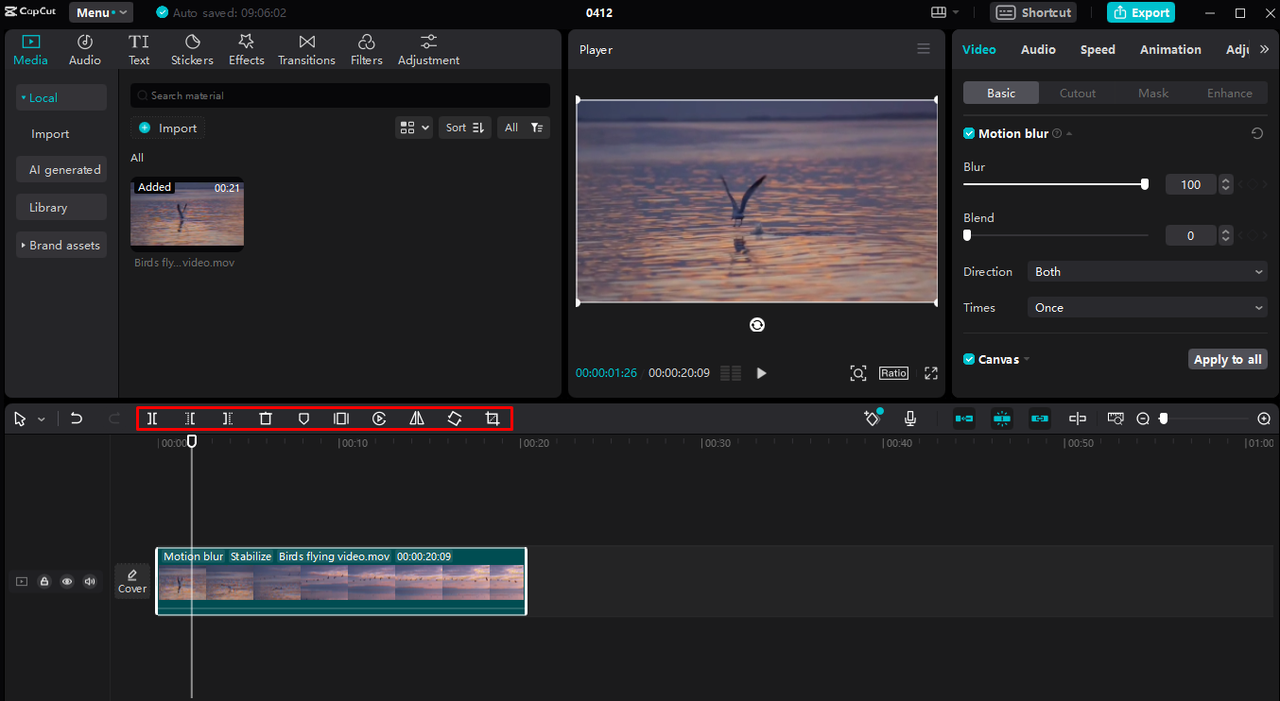Viewport: 1280px width, 701px height.
Task: Click the player fullscreen icon
Action: (x=931, y=373)
